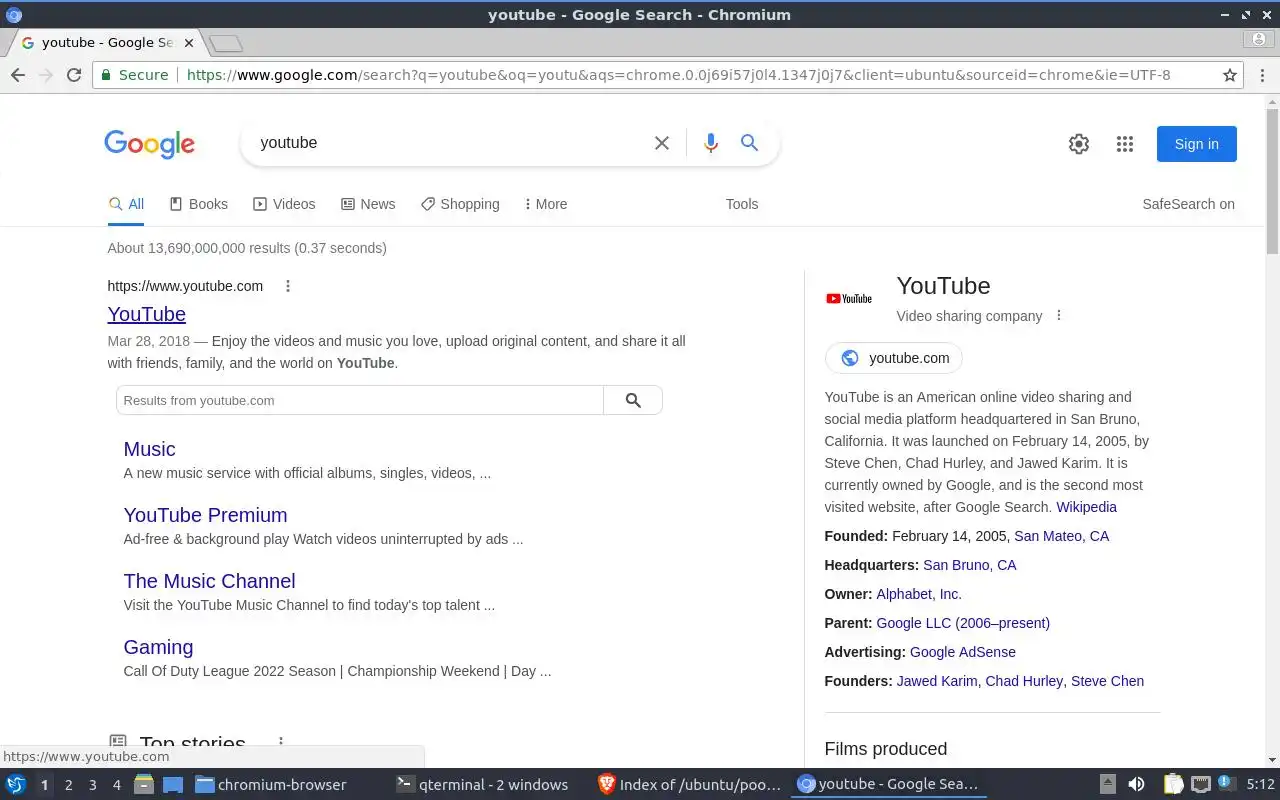Open the Steve Chen founder link
This screenshot has width=1280, height=800.
point(1107,681)
